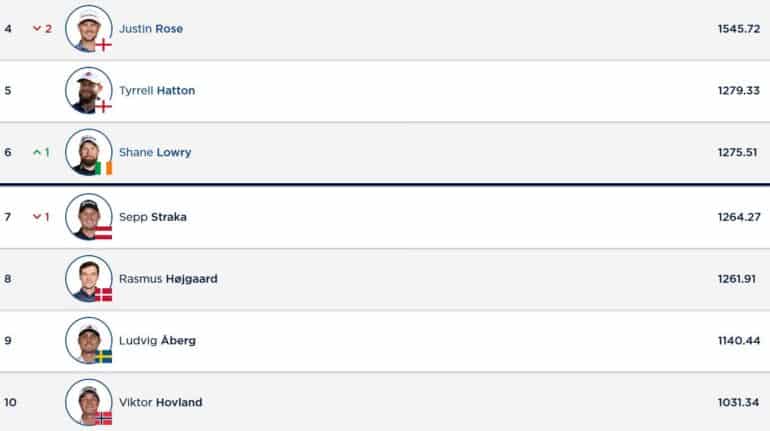The width and height of the screenshot is (770, 431).
Task: Click the Sepp Straka name
Action: 153,216
